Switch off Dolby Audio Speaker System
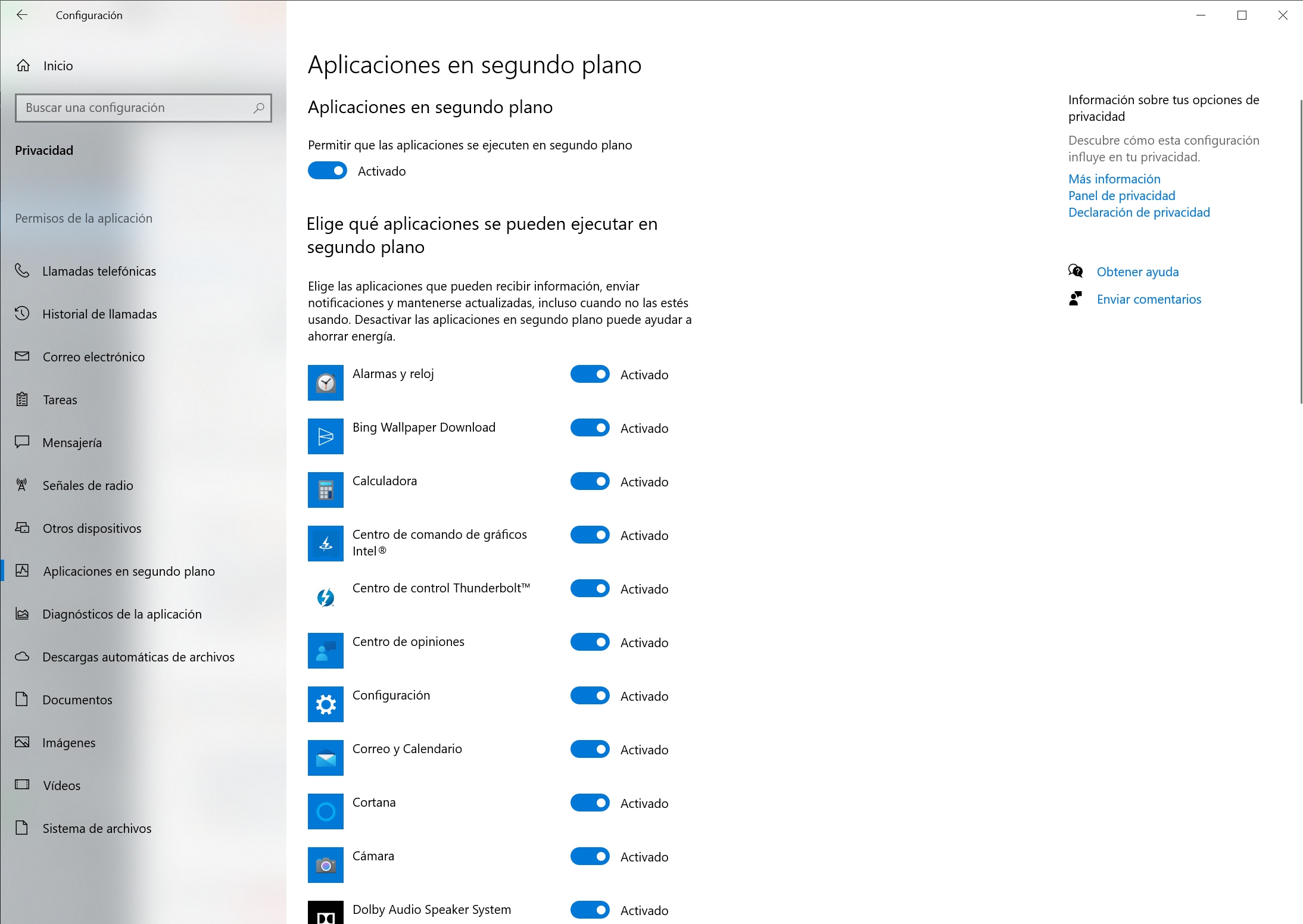Image resolution: width=1303 pixels, height=924 pixels. (590, 910)
